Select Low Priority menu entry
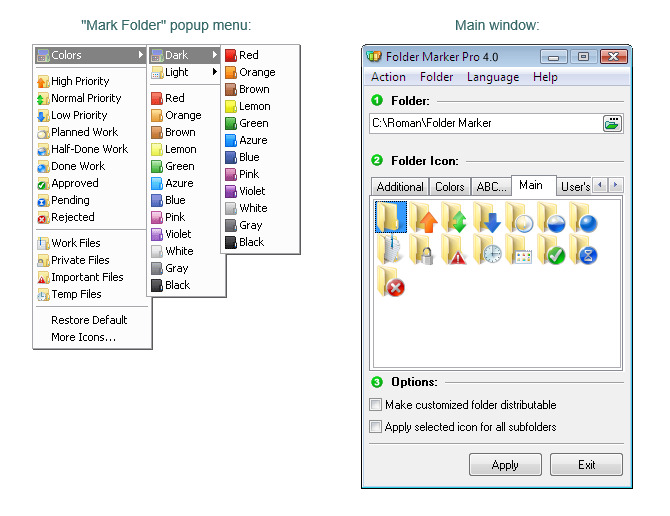The height and width of the screenshot is (516, 670). [91, 115]
